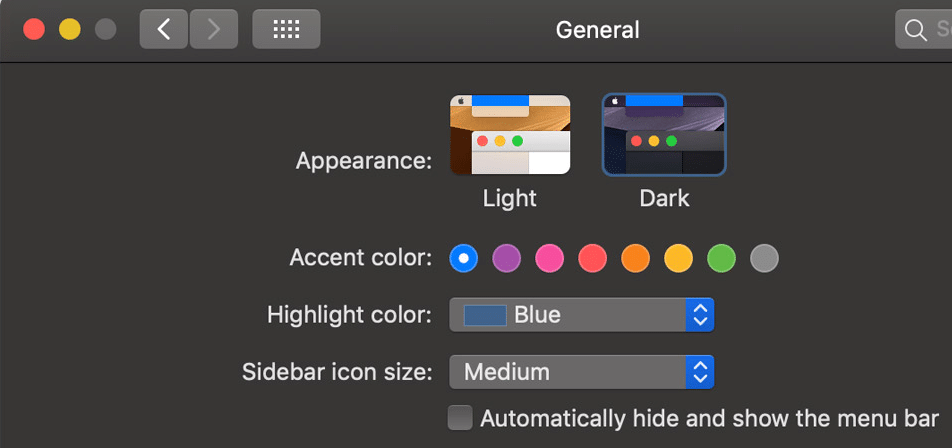Open the Highlight color dropdown

point(582,315)
